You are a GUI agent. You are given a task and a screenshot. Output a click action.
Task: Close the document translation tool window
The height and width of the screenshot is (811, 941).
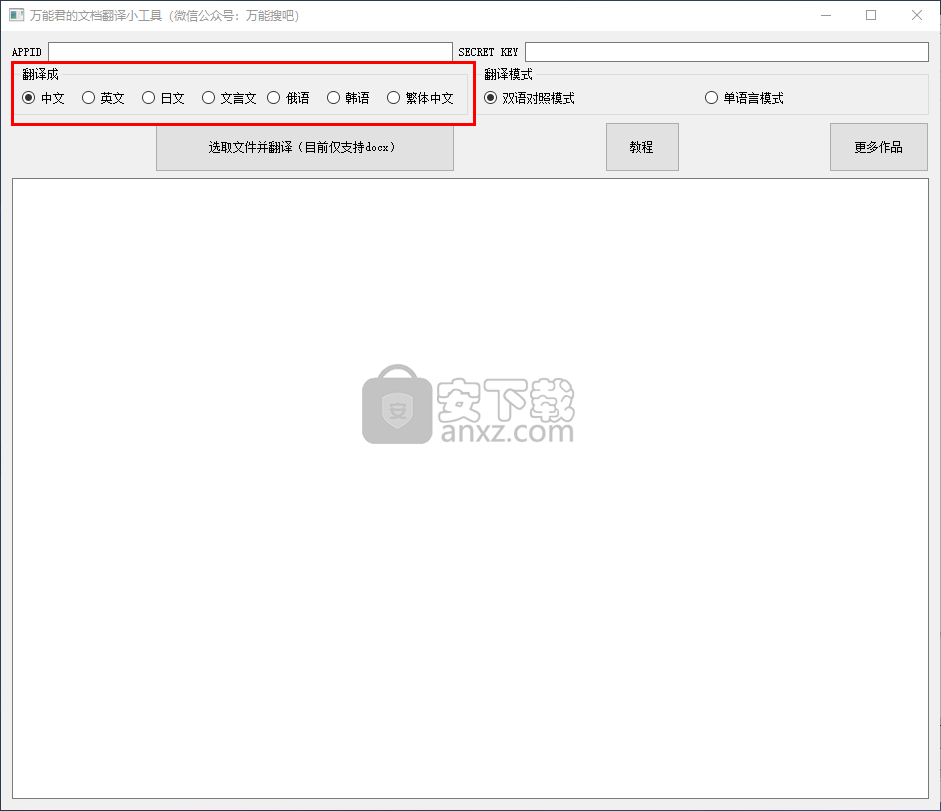tap(917, 15)
